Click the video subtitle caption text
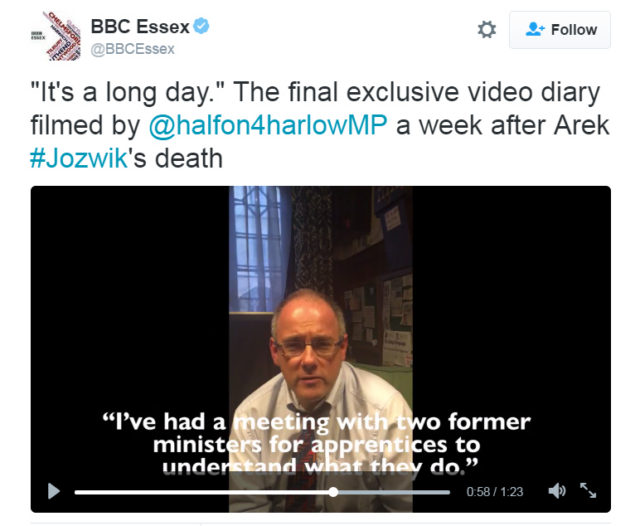 (x=316, y=444)
